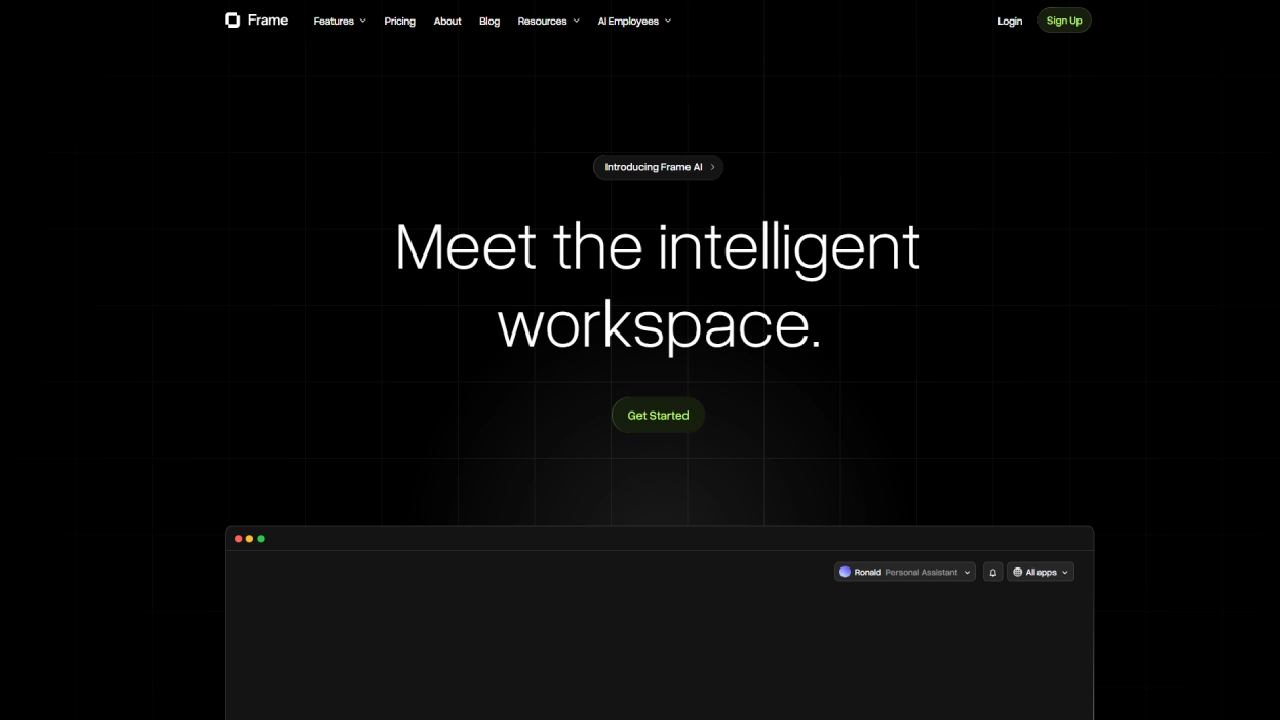Viewport: 1280px width, 720px height.
Task: Click the red dot in the mockup window
Action: [239, 539]
